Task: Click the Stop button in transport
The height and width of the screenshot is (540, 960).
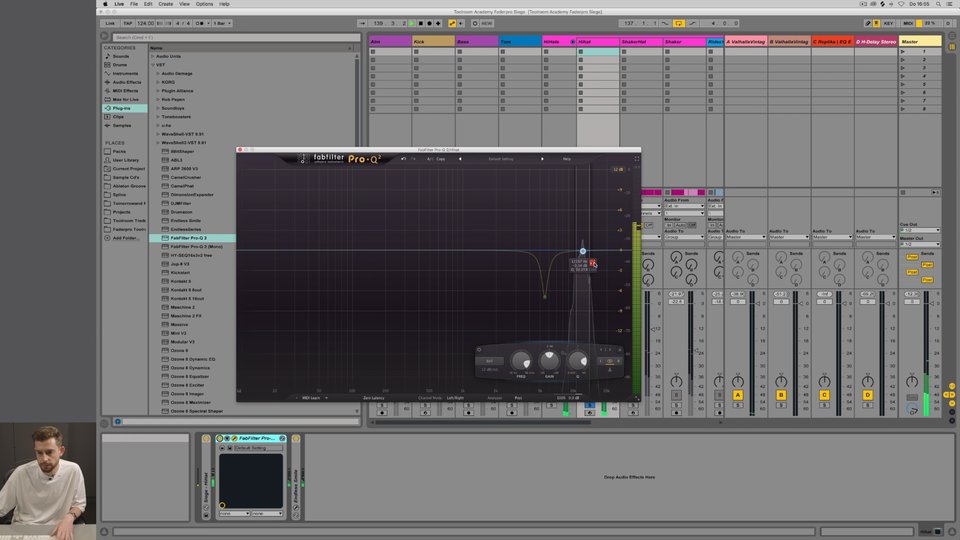Action: tap(421, 23)
